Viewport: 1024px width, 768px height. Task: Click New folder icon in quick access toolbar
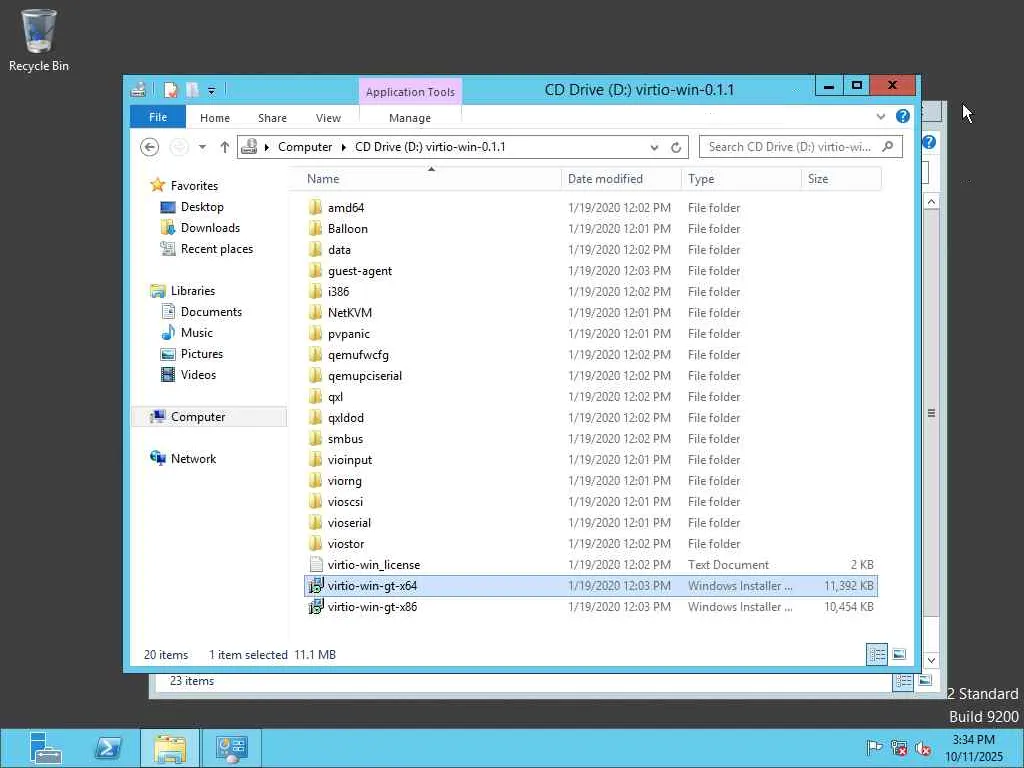193,90
